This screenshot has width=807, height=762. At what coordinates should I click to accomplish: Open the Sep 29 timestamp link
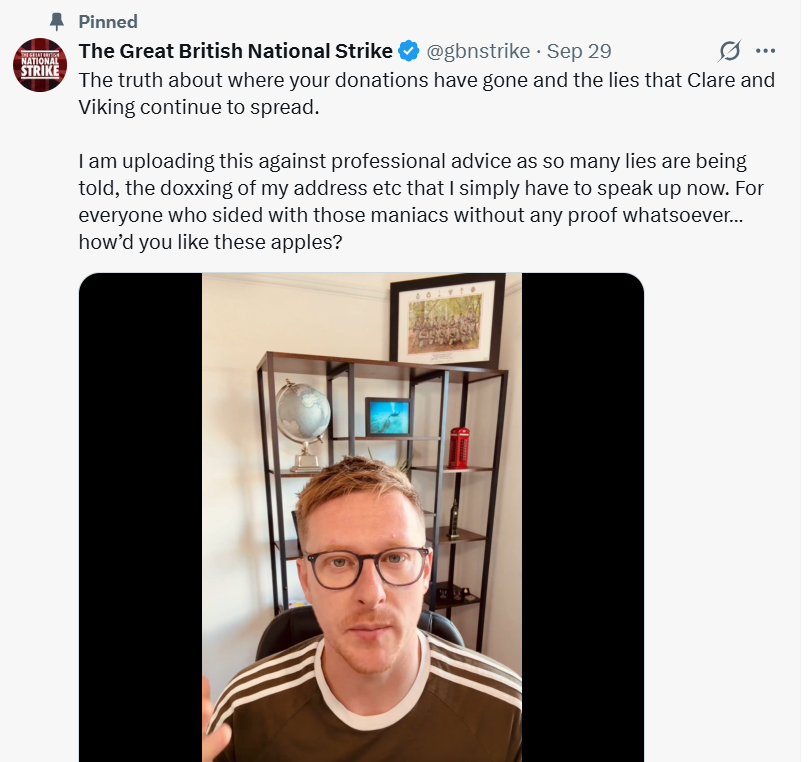click(579, 51)
